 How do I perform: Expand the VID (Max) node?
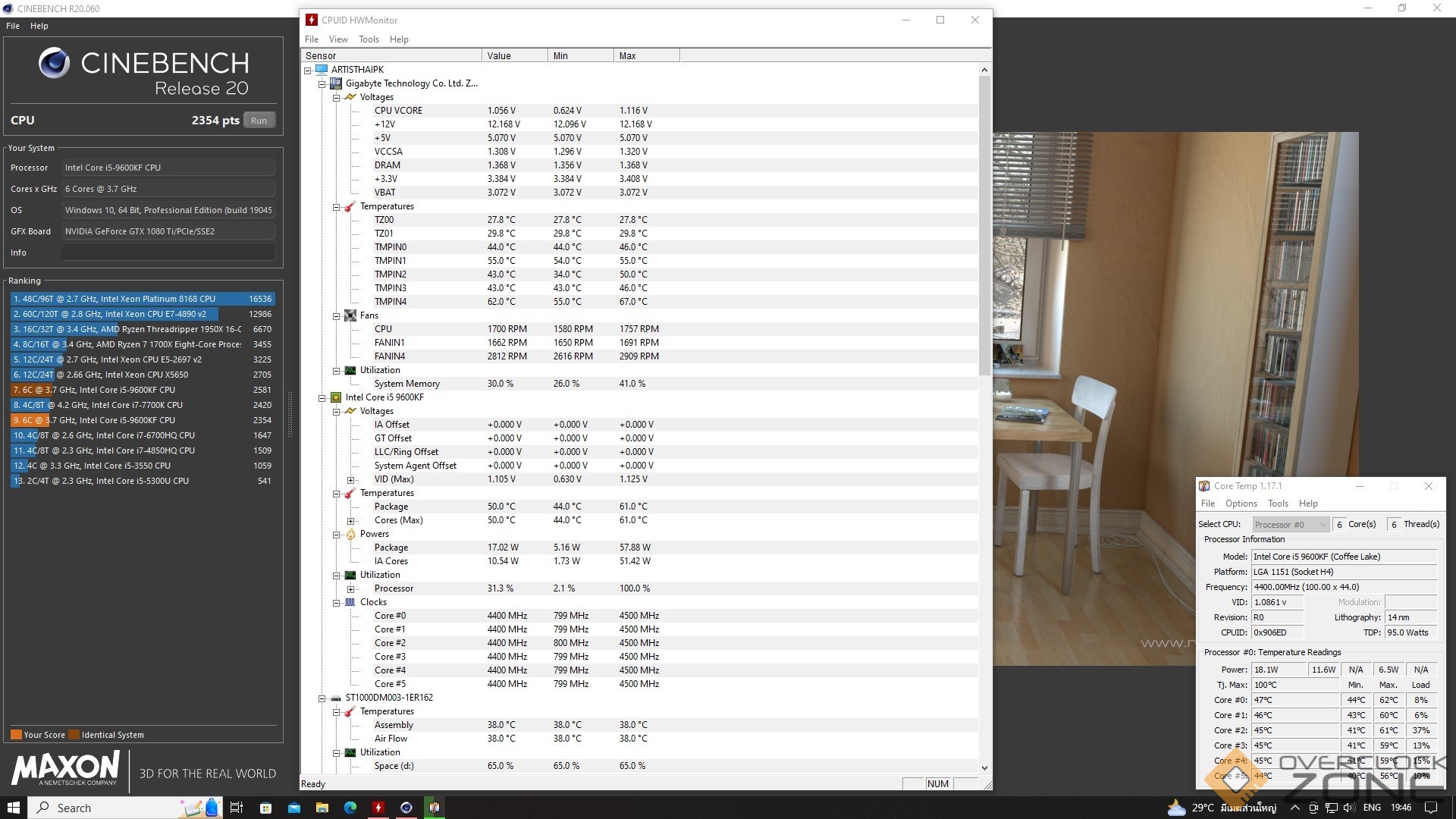click(350, 480)
